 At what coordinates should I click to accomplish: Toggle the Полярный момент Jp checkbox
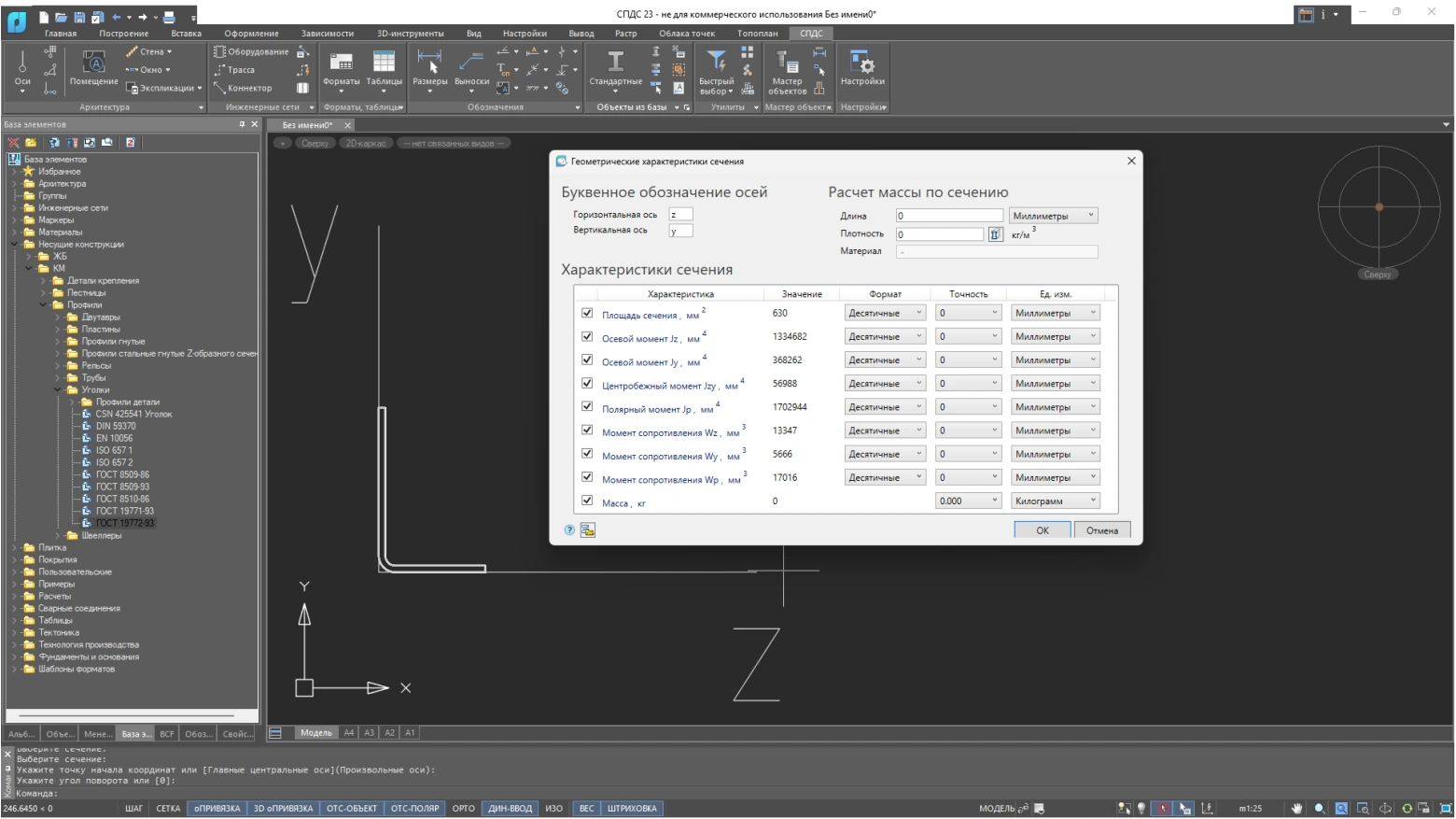coord(587,407)
